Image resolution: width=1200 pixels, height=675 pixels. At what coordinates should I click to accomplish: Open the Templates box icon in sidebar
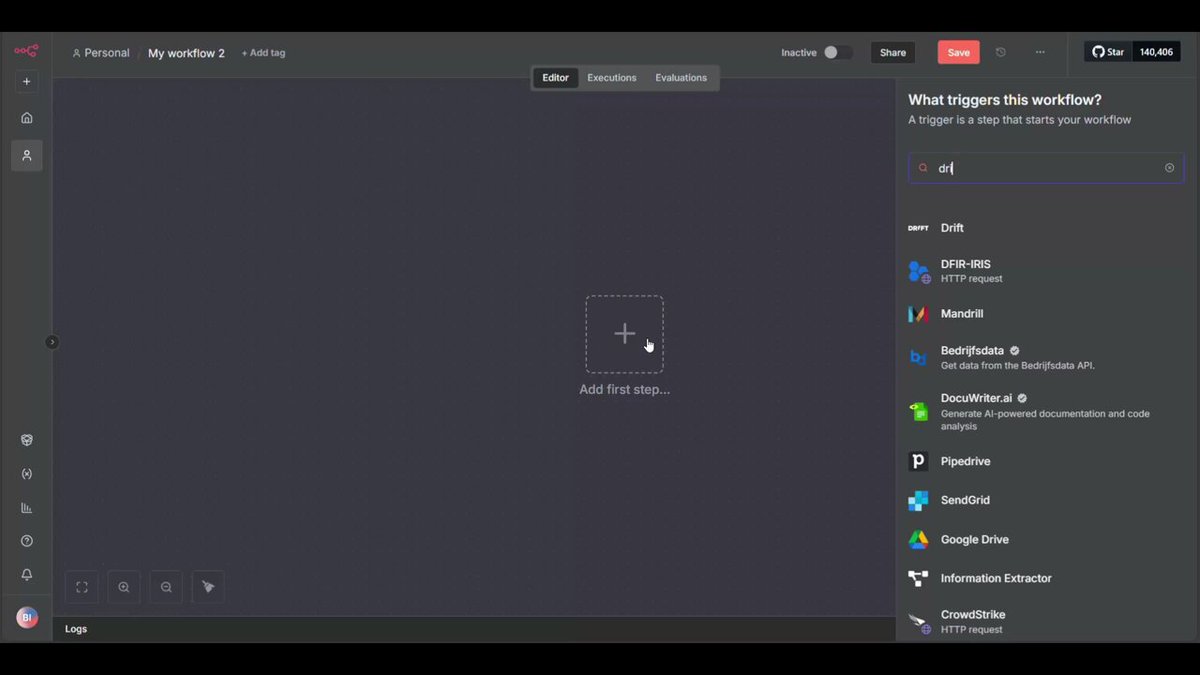(27, 440)
